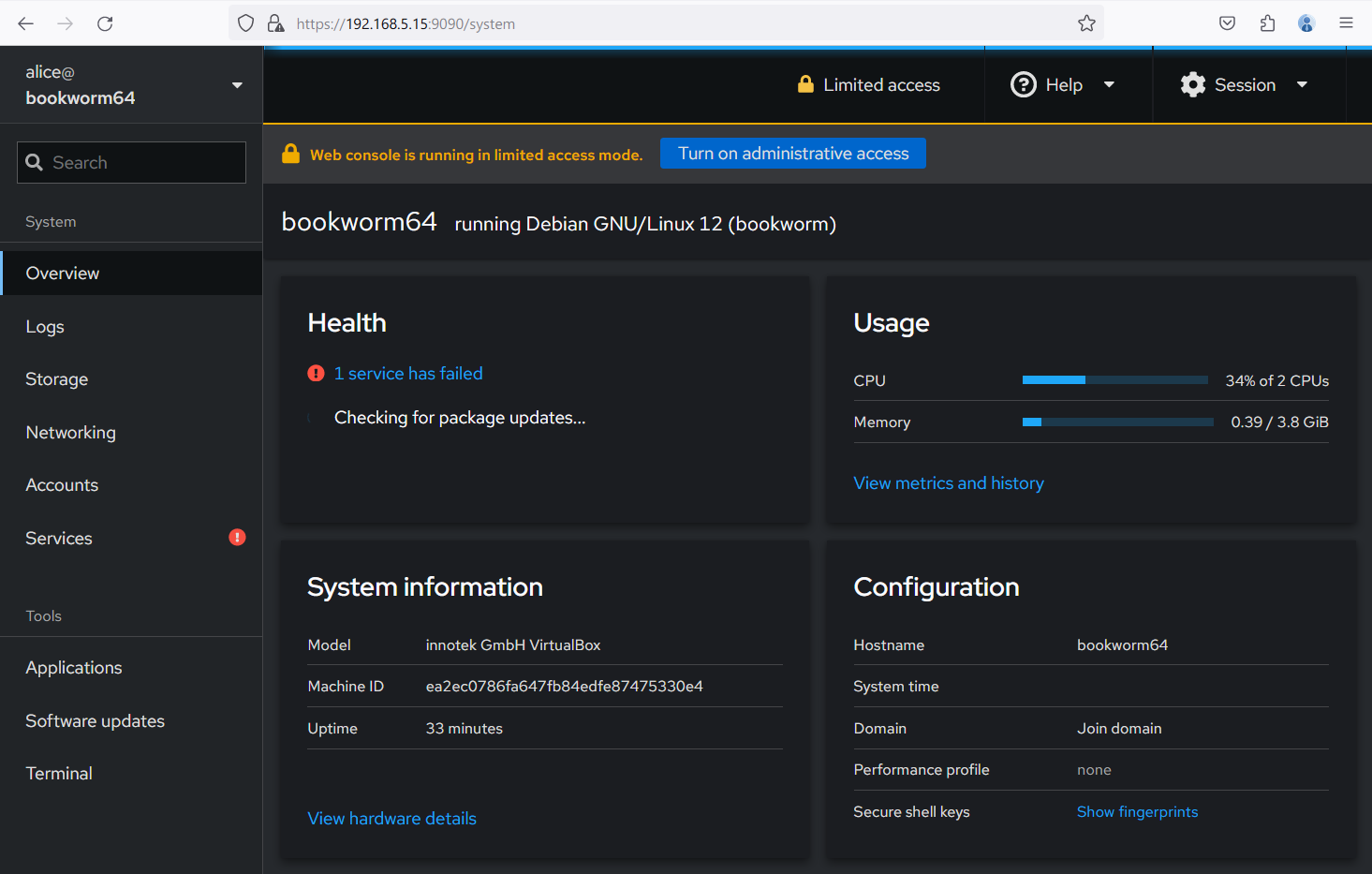Open the Overview page
The image size is (1372, 874).
click(131, 273)
